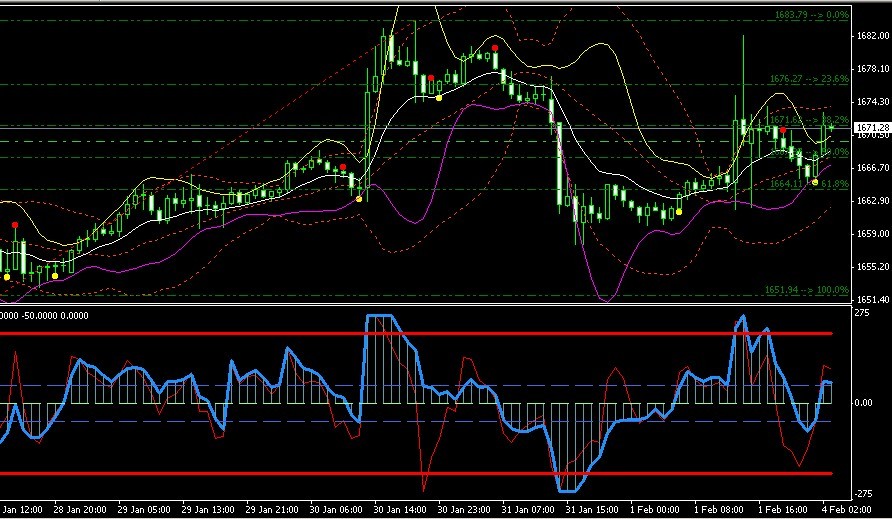Click the 1674.30 price axis label
This screenshot has height=519, width=892.
coord(873,102)
